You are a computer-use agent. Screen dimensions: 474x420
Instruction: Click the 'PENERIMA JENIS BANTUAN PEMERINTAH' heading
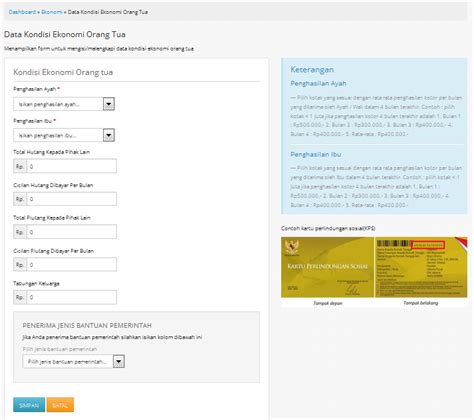coord(87,325)
